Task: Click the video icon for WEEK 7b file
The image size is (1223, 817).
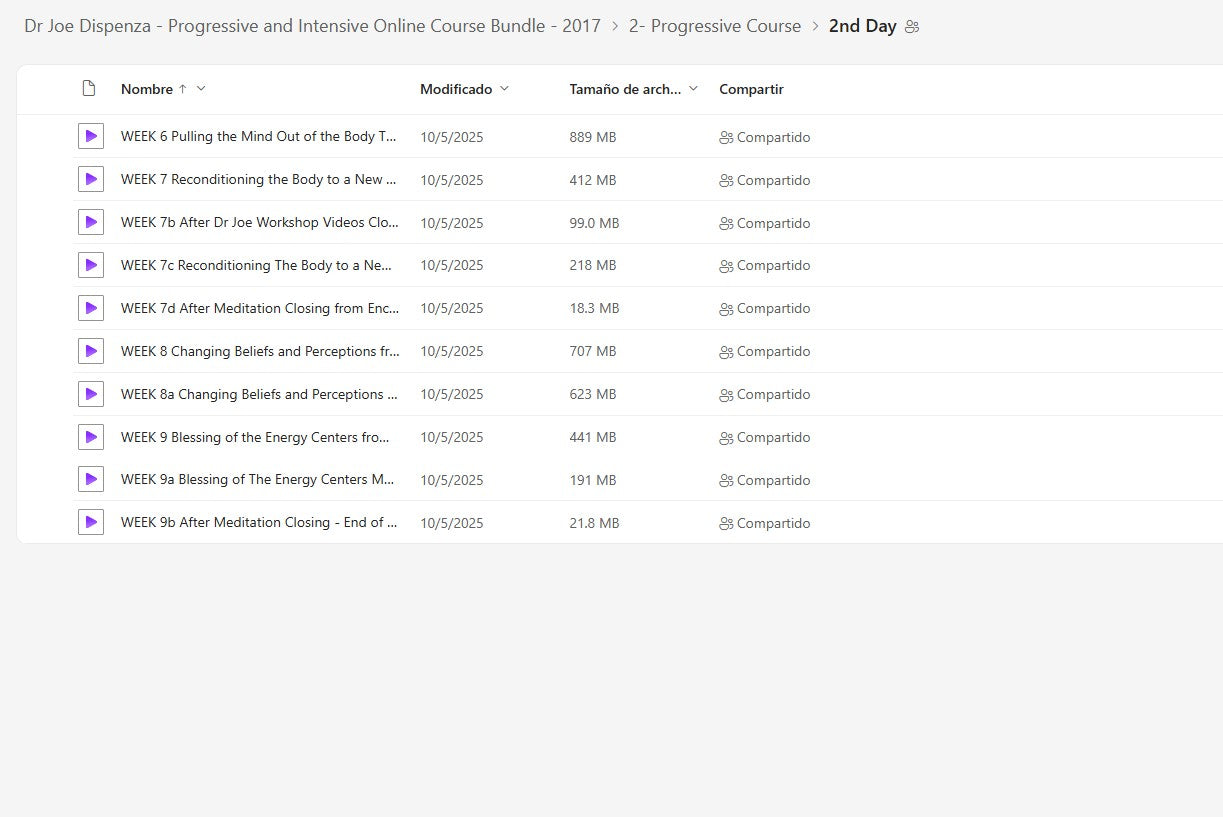Action: [91, 223]
